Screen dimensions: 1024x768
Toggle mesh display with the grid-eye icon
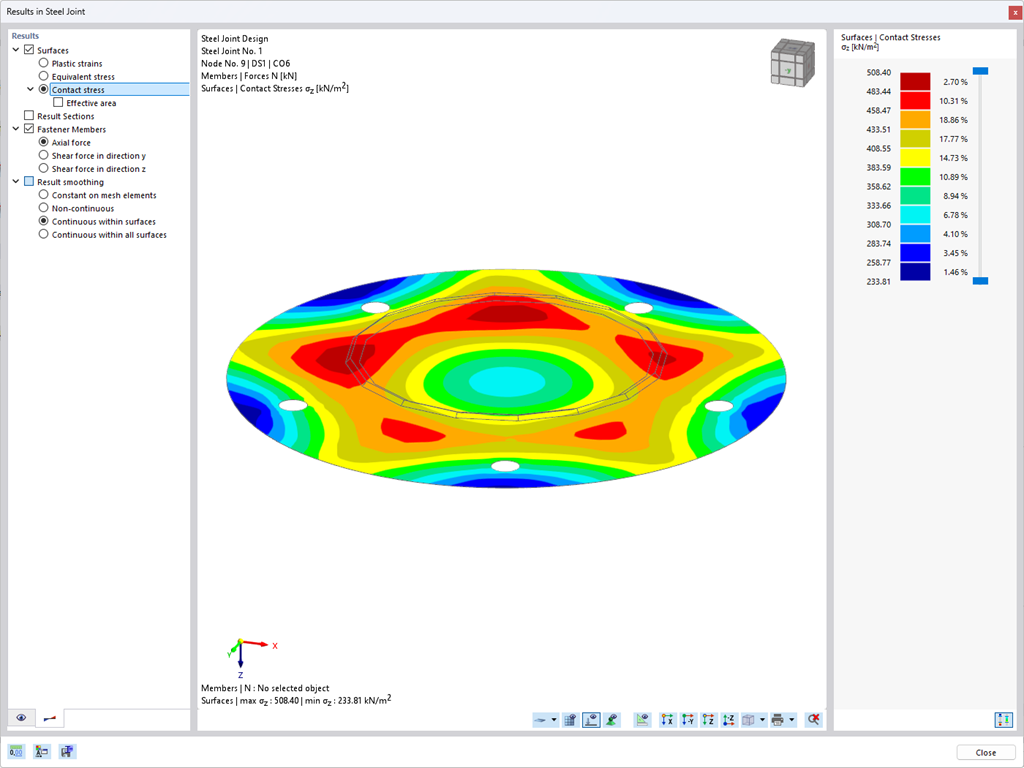(x=570, y=719)
